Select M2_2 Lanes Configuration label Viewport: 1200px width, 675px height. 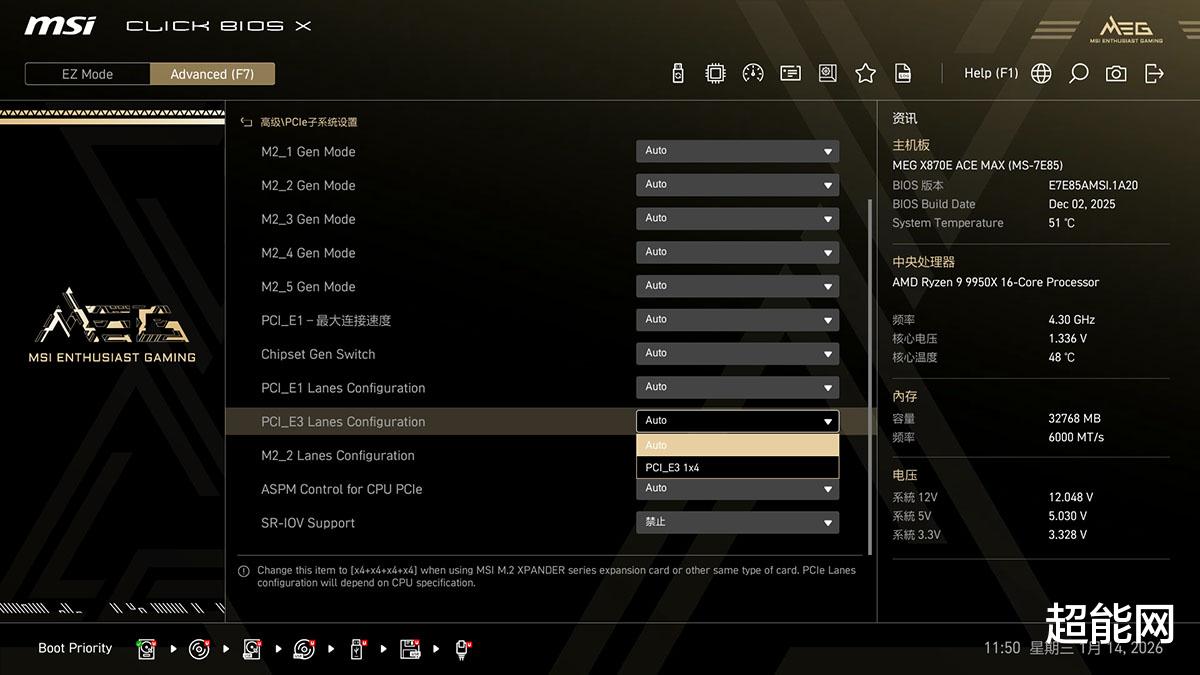338,455
